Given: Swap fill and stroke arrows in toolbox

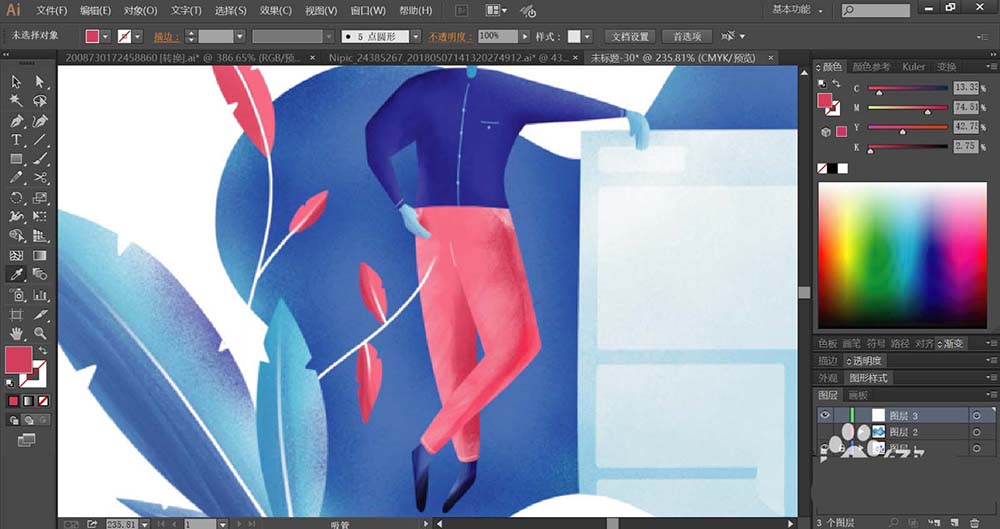Looking at the screenshot, I should (x=43, y=350).
